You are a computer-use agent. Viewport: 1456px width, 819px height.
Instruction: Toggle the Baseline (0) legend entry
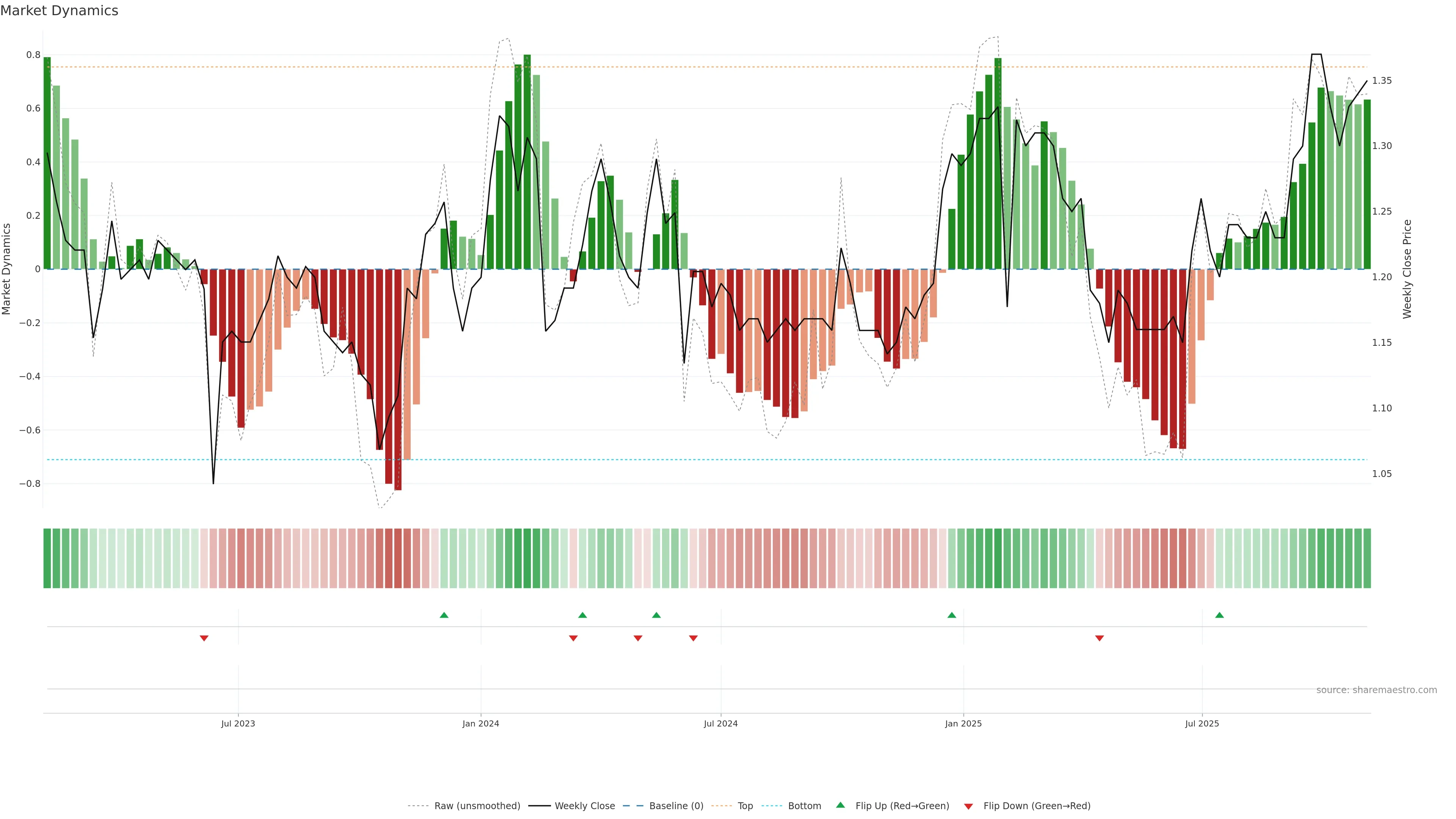(x=676, y=806)
